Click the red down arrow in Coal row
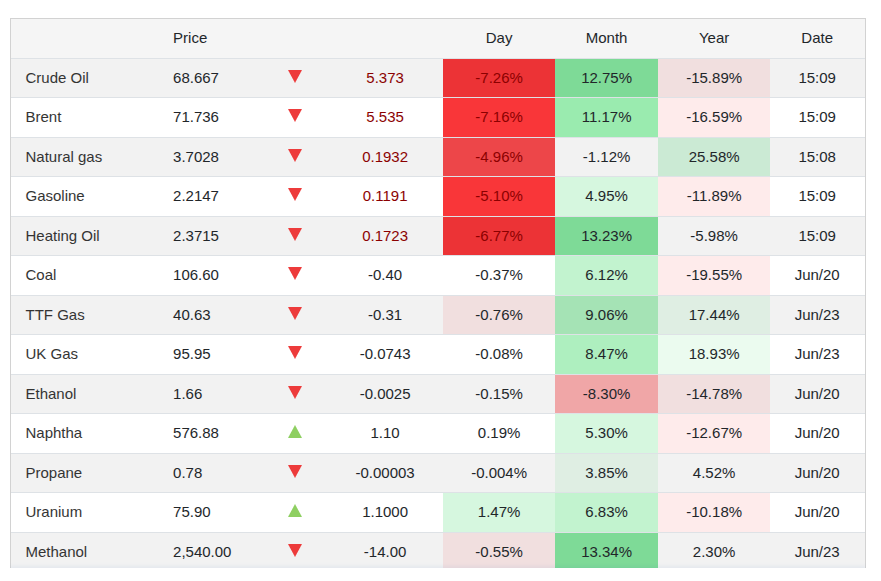Screen dimensions: 881x581 pyautogui.click(x=295, y=274)
